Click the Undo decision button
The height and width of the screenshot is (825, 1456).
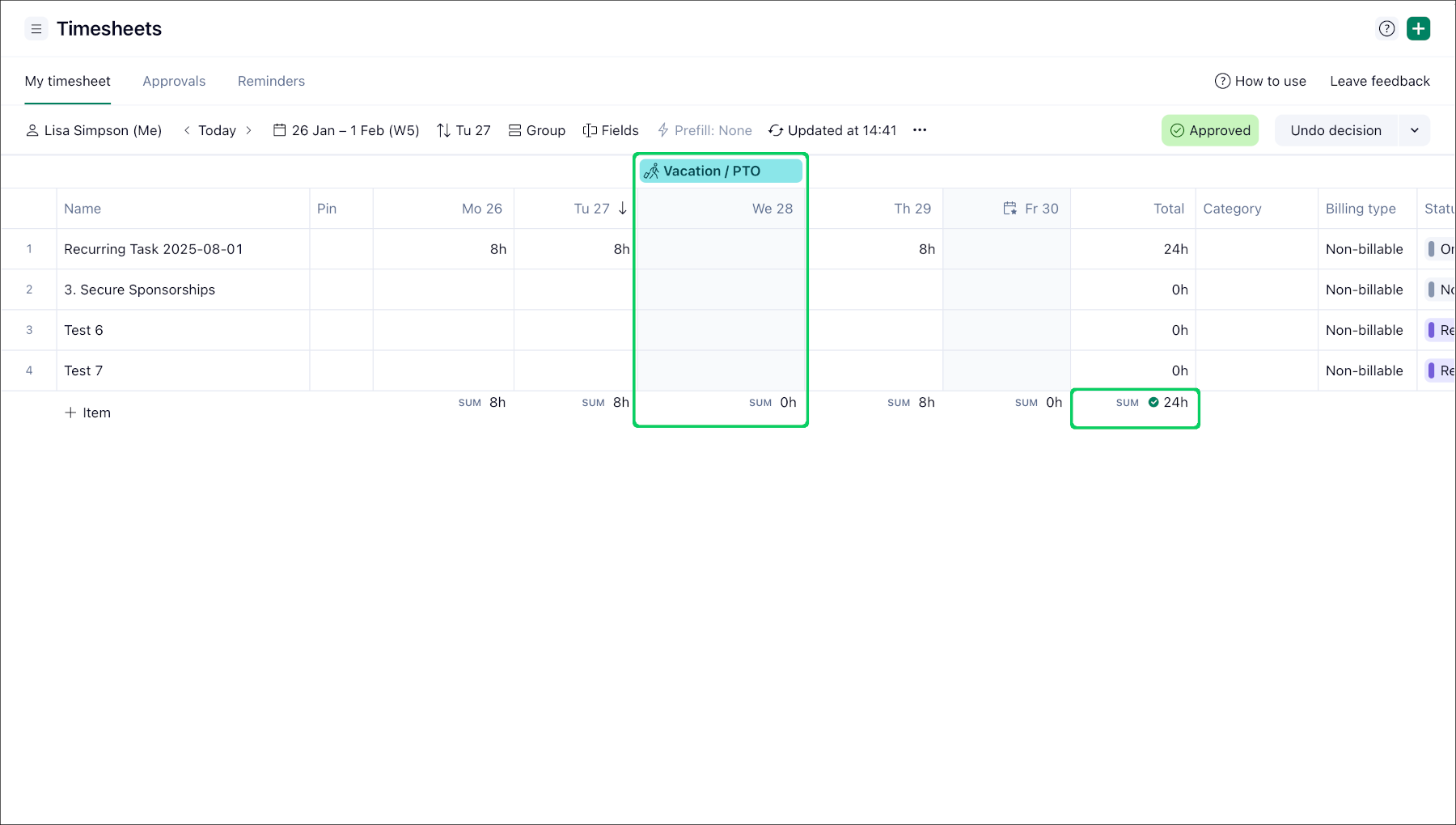coord(1335,130)
